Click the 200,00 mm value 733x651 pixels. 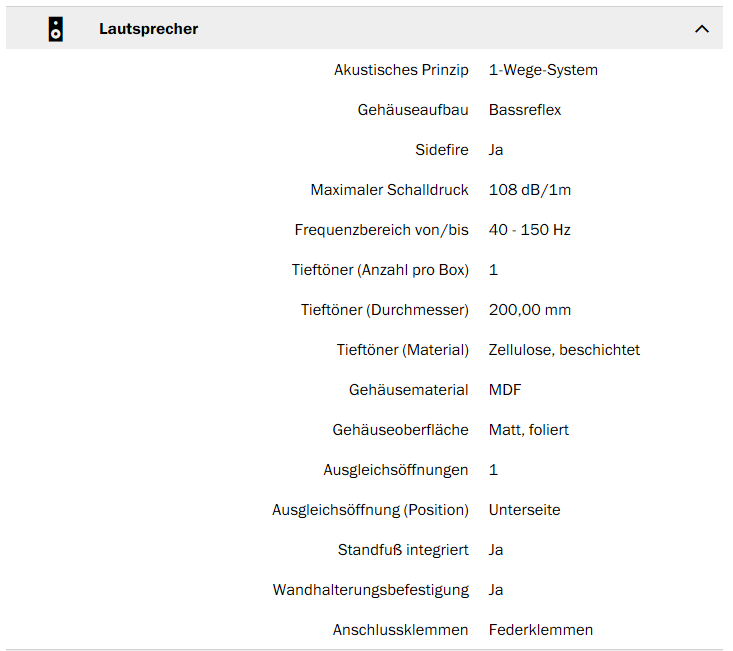click(x=530, y=310)
